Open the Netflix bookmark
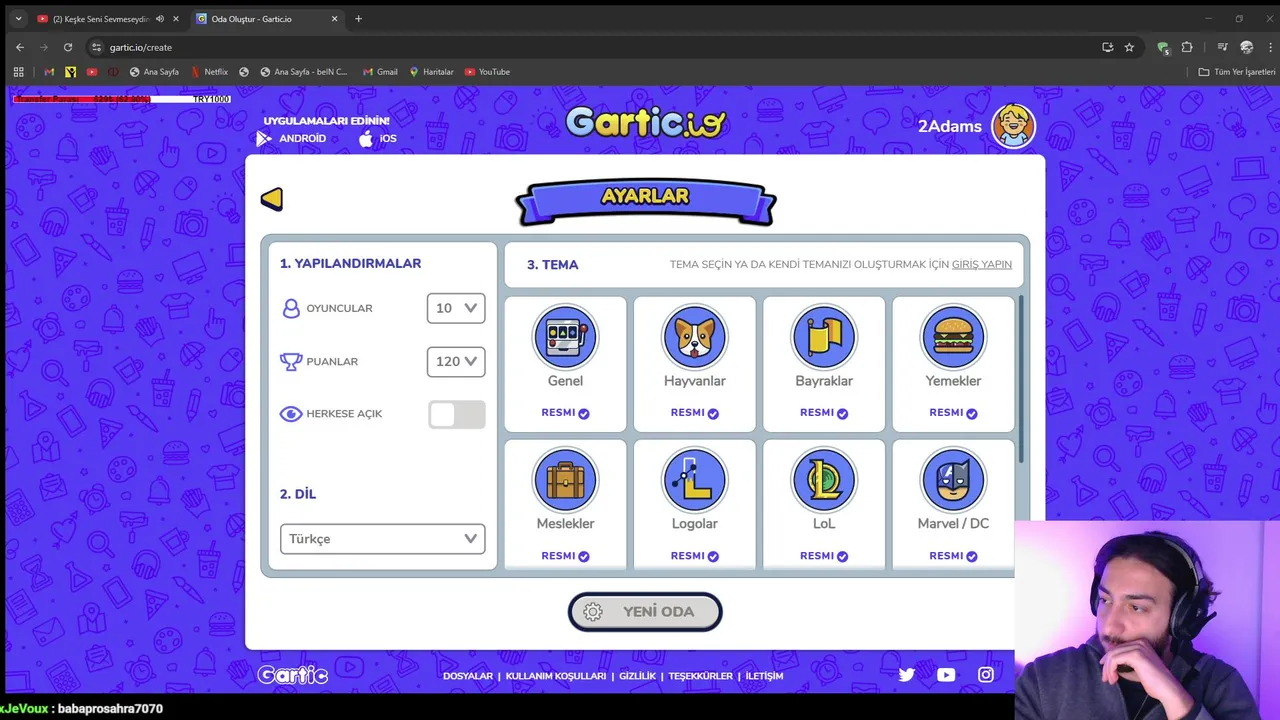Screen dimensions: 1280x720 coord(209,72)
